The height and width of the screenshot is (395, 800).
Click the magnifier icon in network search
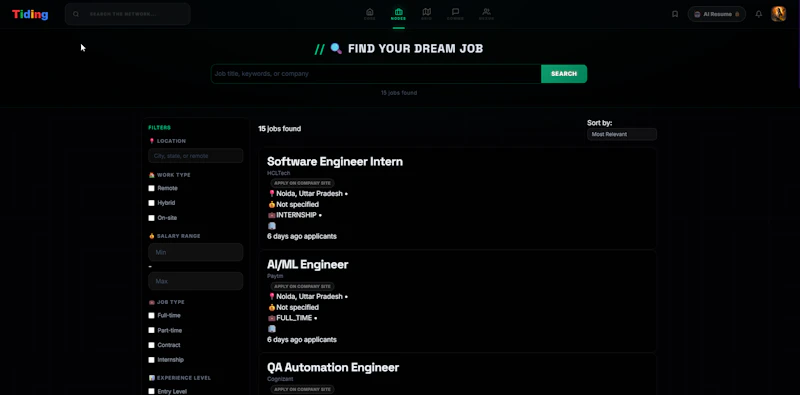point(76,14)
